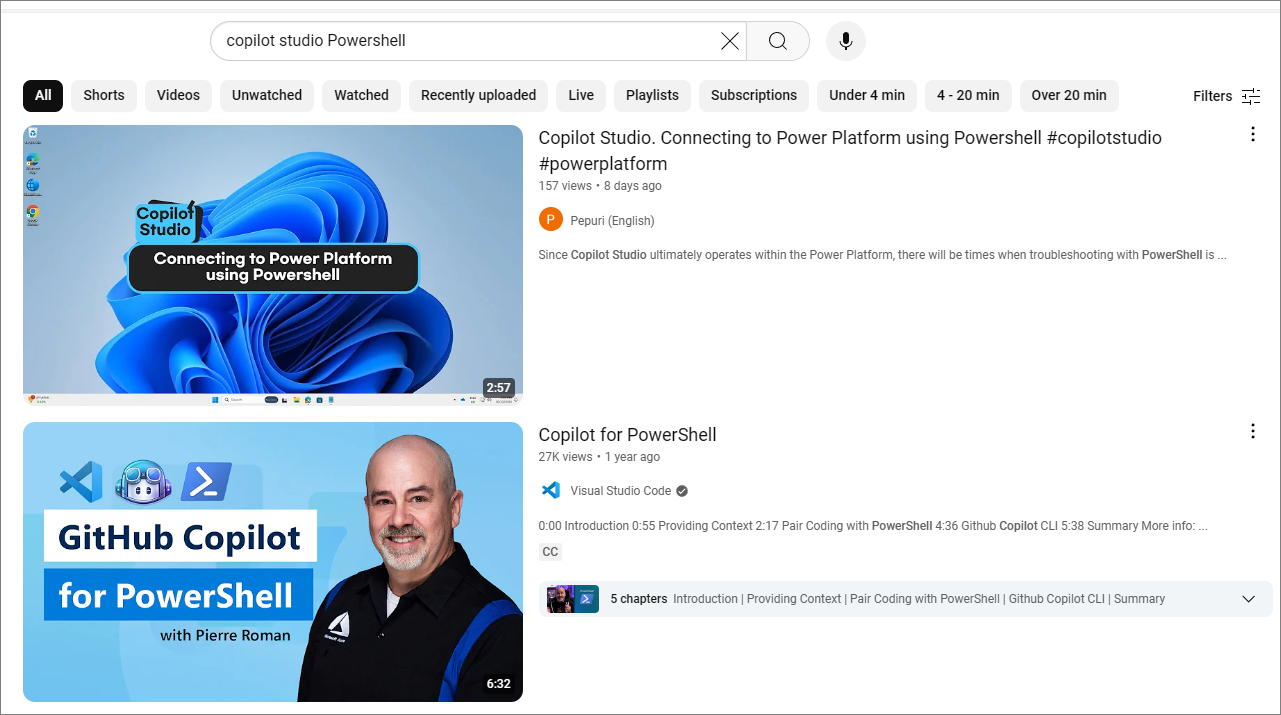Open Copilot Studio Power Platform video thumbnail
This screenshot has height=715, width=1281.
point(273,265)
